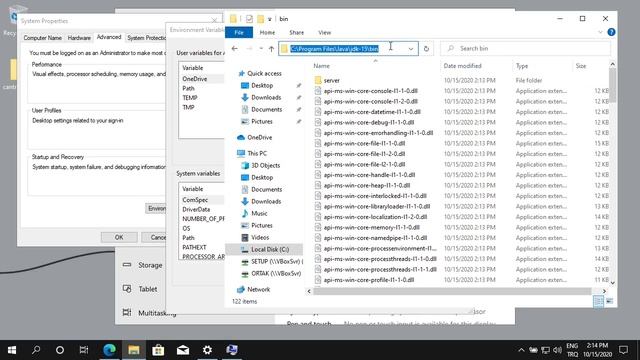
Task: Open the Action Center notifications icon
Action: (623, 350)
